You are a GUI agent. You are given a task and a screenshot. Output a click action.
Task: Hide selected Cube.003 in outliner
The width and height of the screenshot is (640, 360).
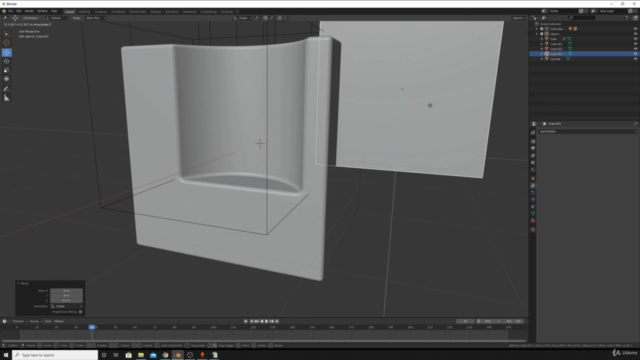pyautogui.click(x=635, y=54)
